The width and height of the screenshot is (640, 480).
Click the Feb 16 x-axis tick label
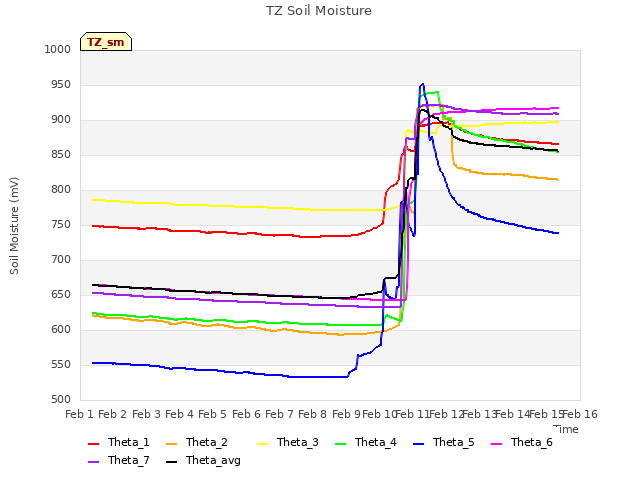580,414
